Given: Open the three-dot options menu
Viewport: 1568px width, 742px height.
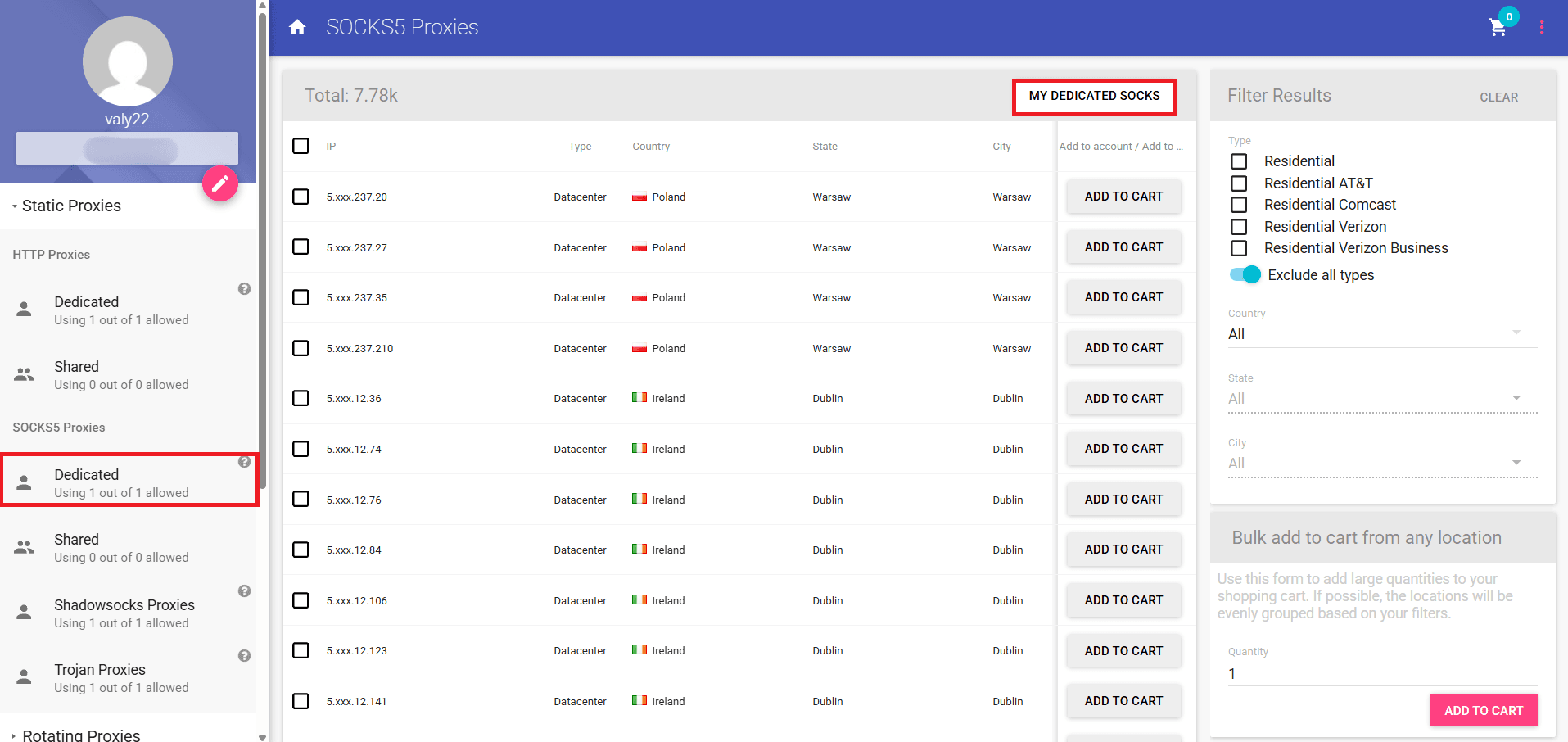Looking at the screenshot, I should pos(1541,27).
